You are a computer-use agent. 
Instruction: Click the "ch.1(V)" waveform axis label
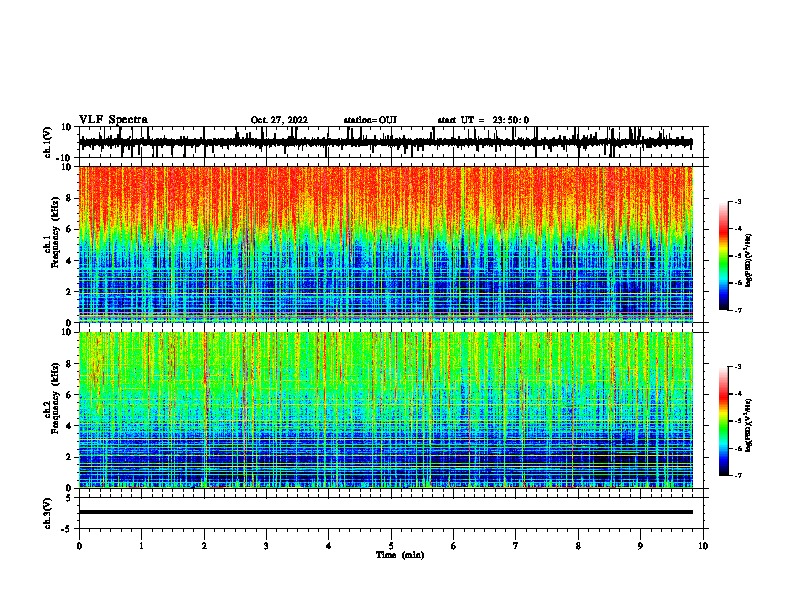click(48, 142)
